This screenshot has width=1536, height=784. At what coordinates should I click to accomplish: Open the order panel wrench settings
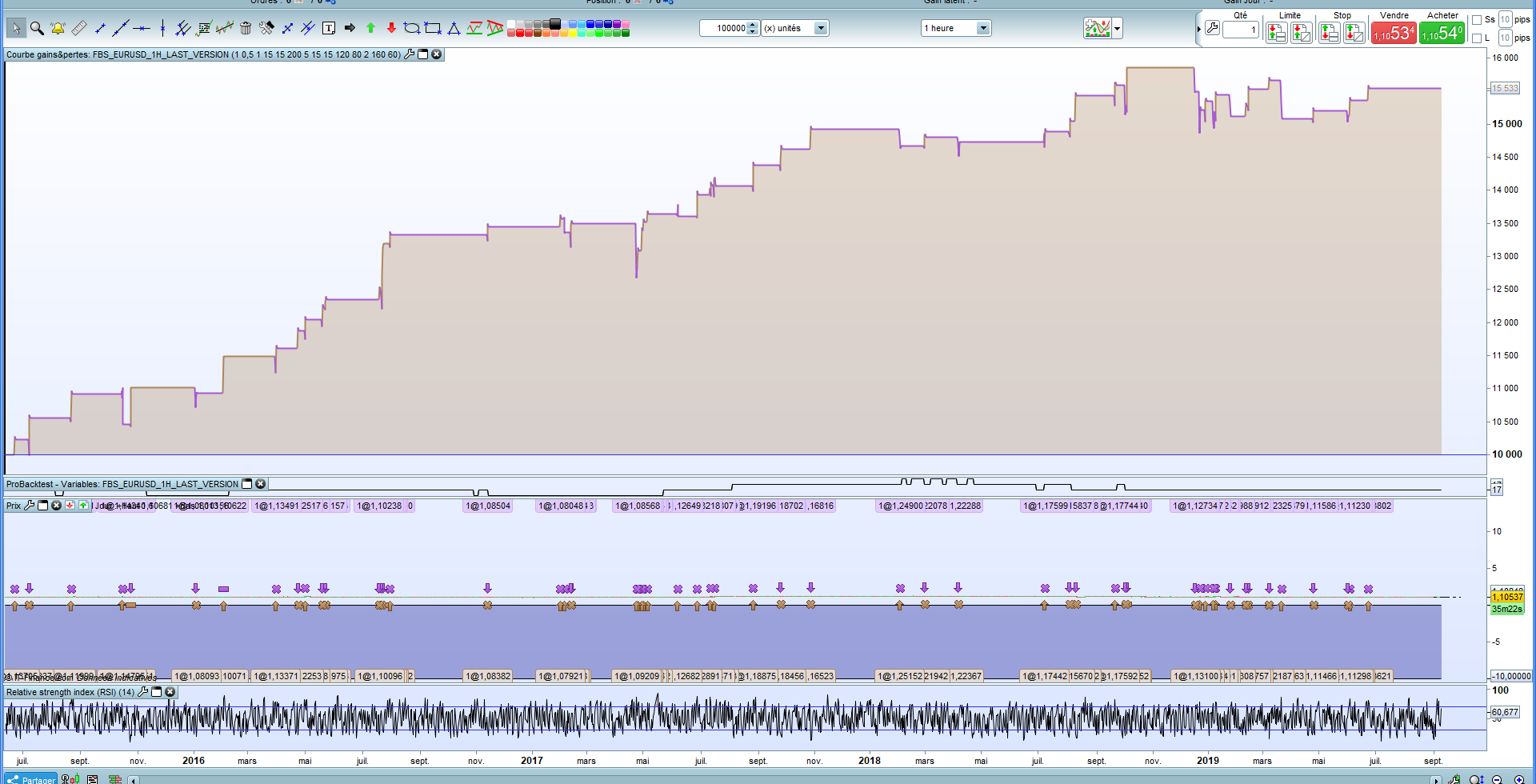[x=1212, y=29]
